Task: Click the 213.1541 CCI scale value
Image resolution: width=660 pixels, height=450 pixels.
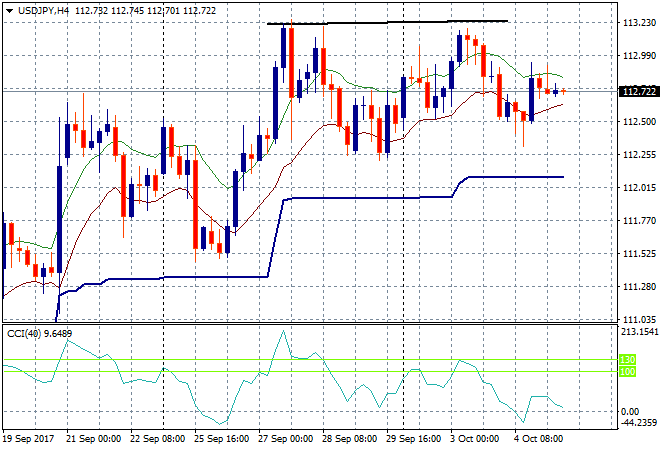Action: click(x=639, y=332)
